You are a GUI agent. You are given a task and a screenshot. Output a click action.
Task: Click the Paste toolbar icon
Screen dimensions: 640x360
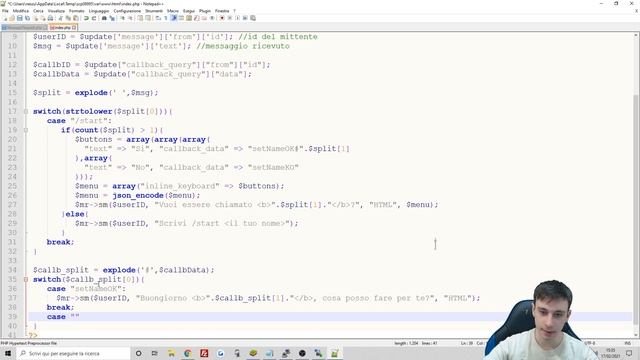coord(76,18)
